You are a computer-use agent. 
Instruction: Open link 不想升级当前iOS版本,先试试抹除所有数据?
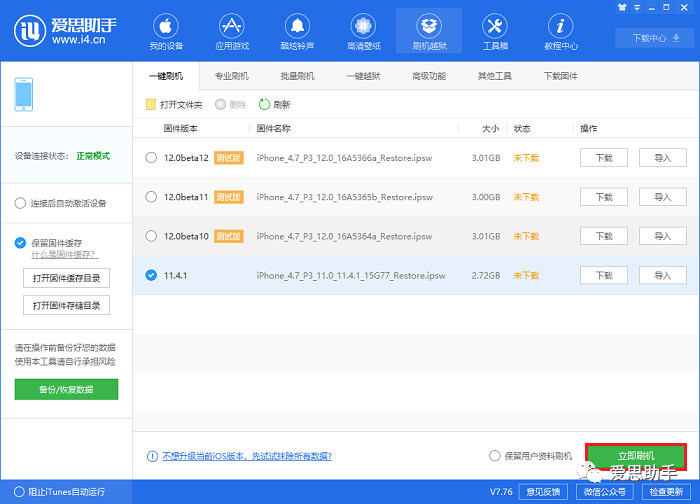[x=247, y=456]
